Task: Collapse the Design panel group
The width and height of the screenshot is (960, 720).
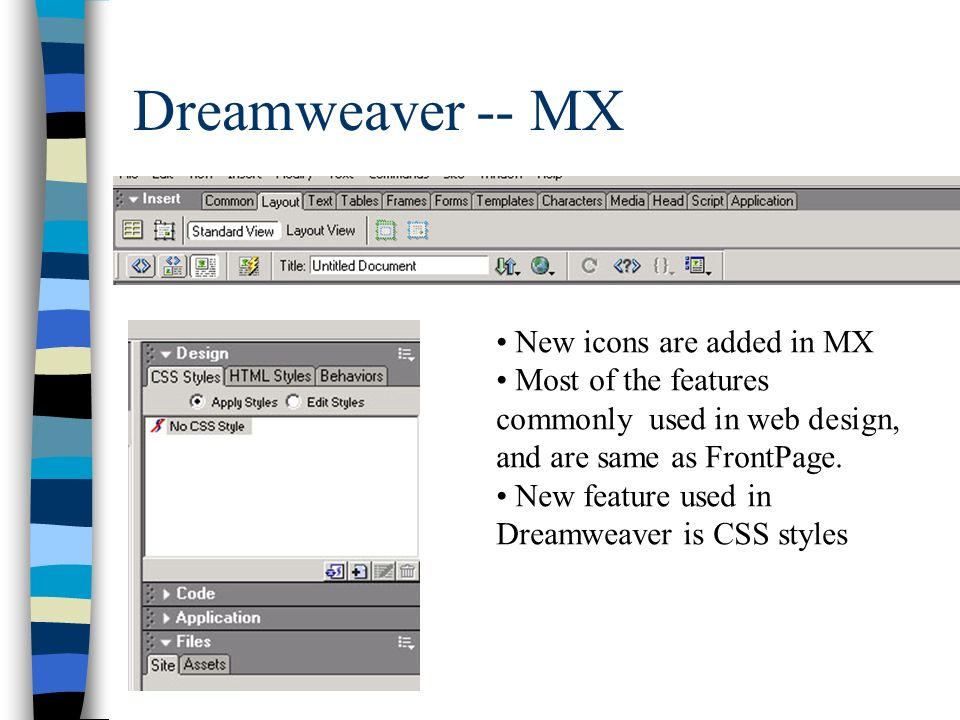Action: coord(165,354)
